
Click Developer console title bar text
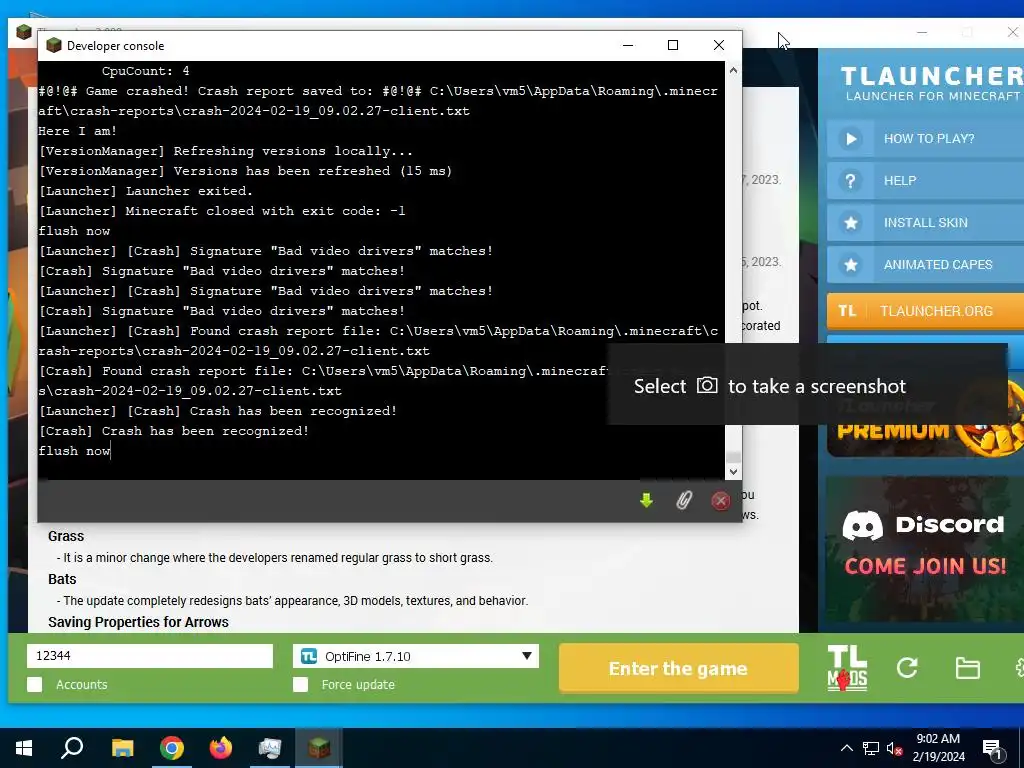[x=116, y=46]
